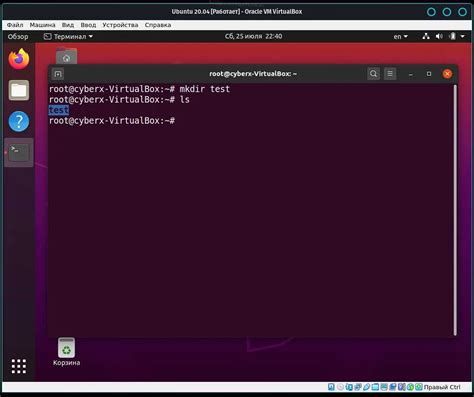Click the volume icon in top panel
The width and height of the screenshot is (474, 397).
439,36
